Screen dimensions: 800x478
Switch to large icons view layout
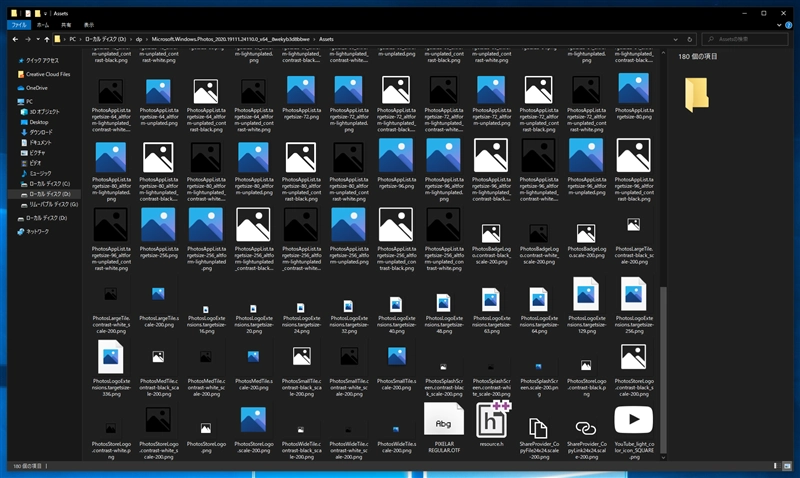[787, 466]
